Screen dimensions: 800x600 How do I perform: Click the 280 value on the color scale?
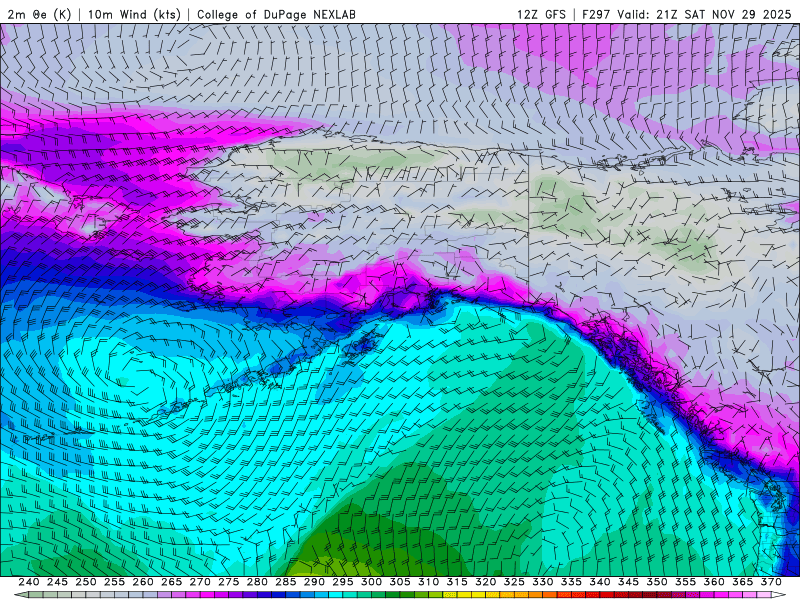point(257,582)
